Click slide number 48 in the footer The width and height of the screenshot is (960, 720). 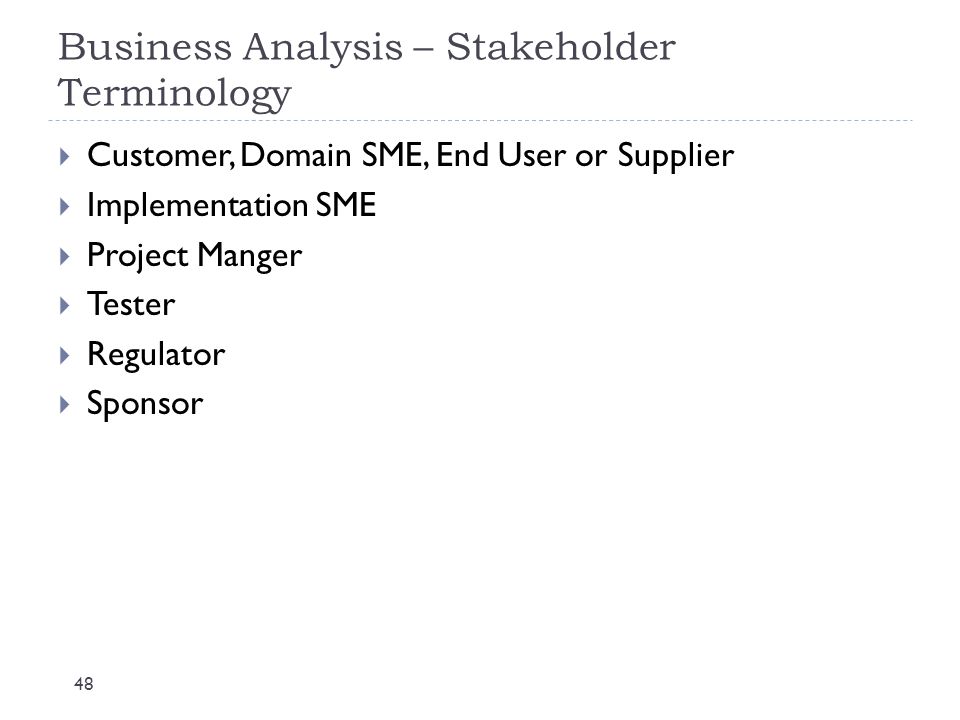(84, 684)
